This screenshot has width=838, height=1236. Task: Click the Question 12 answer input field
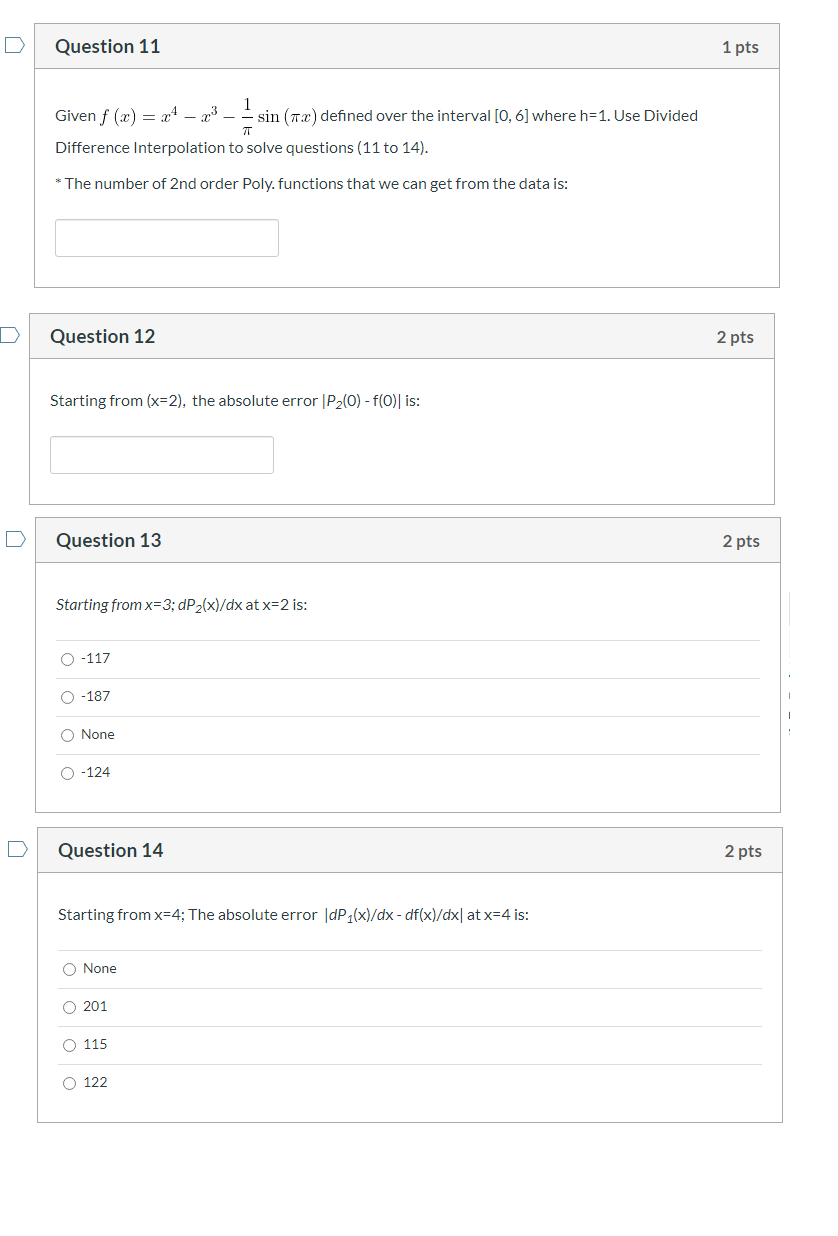click(162, 455)
